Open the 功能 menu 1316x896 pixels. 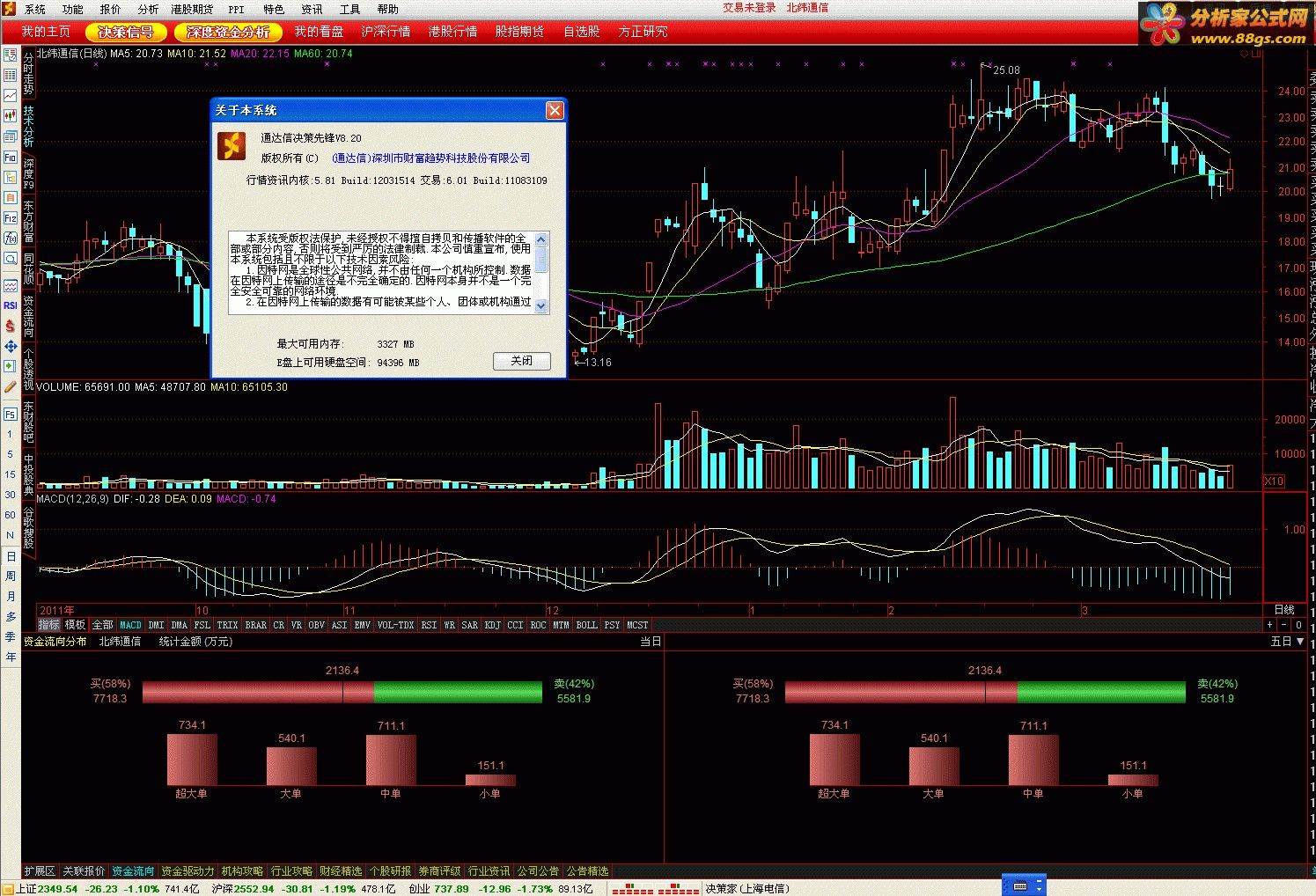click(73, 9)
